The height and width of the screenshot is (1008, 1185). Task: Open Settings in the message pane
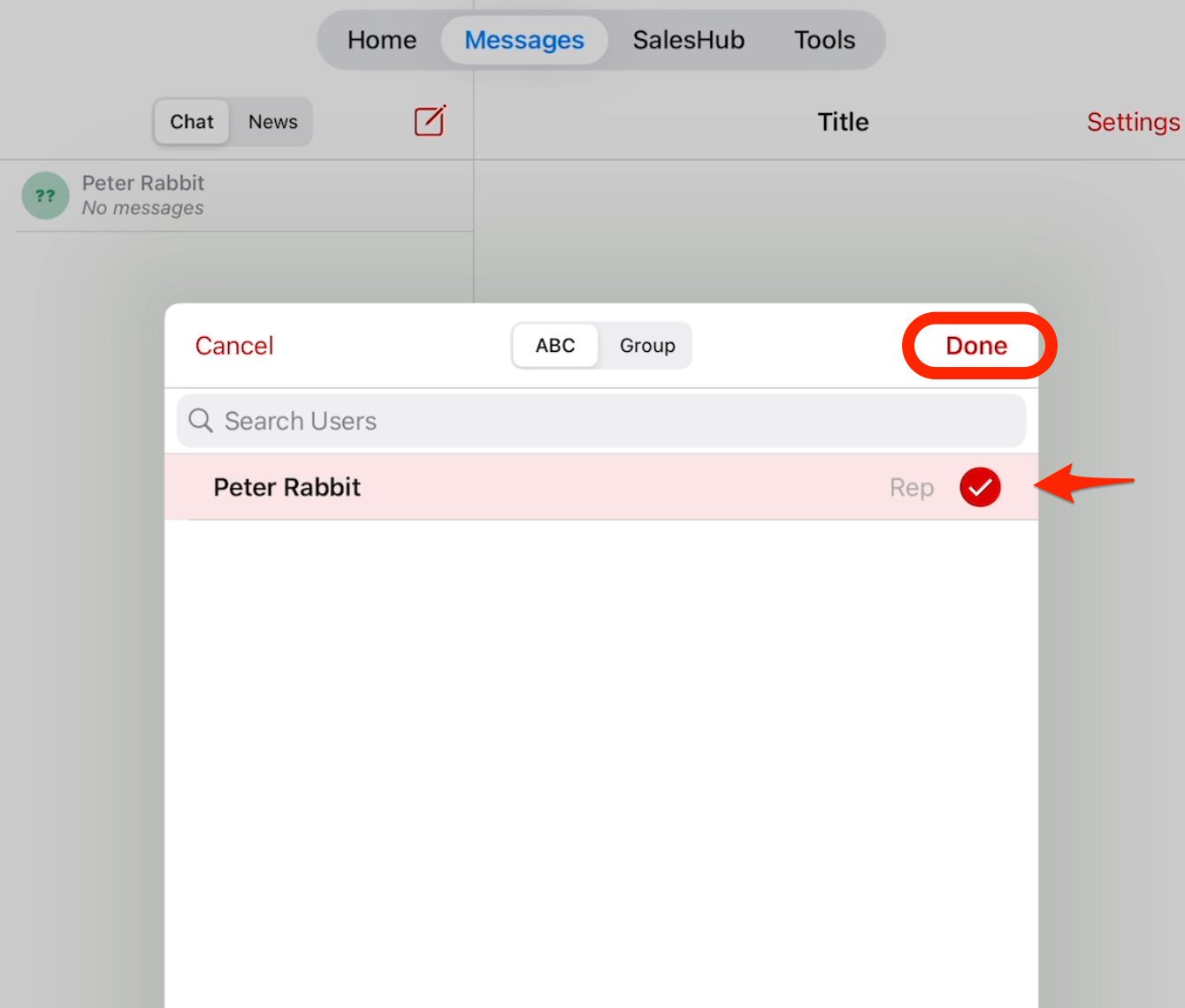[1133, 122]
